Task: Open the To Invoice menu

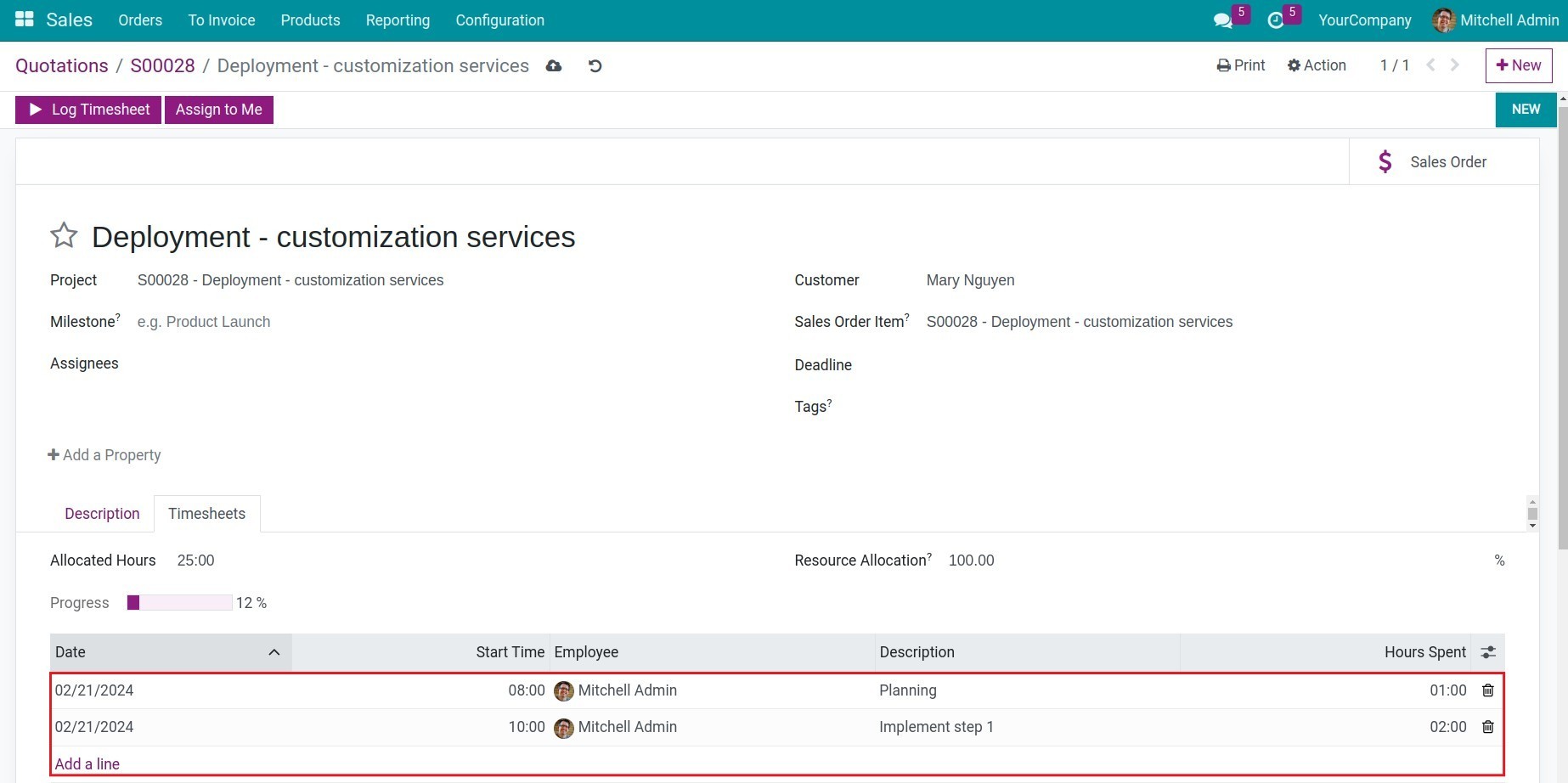Action: (x=222, y=20)
